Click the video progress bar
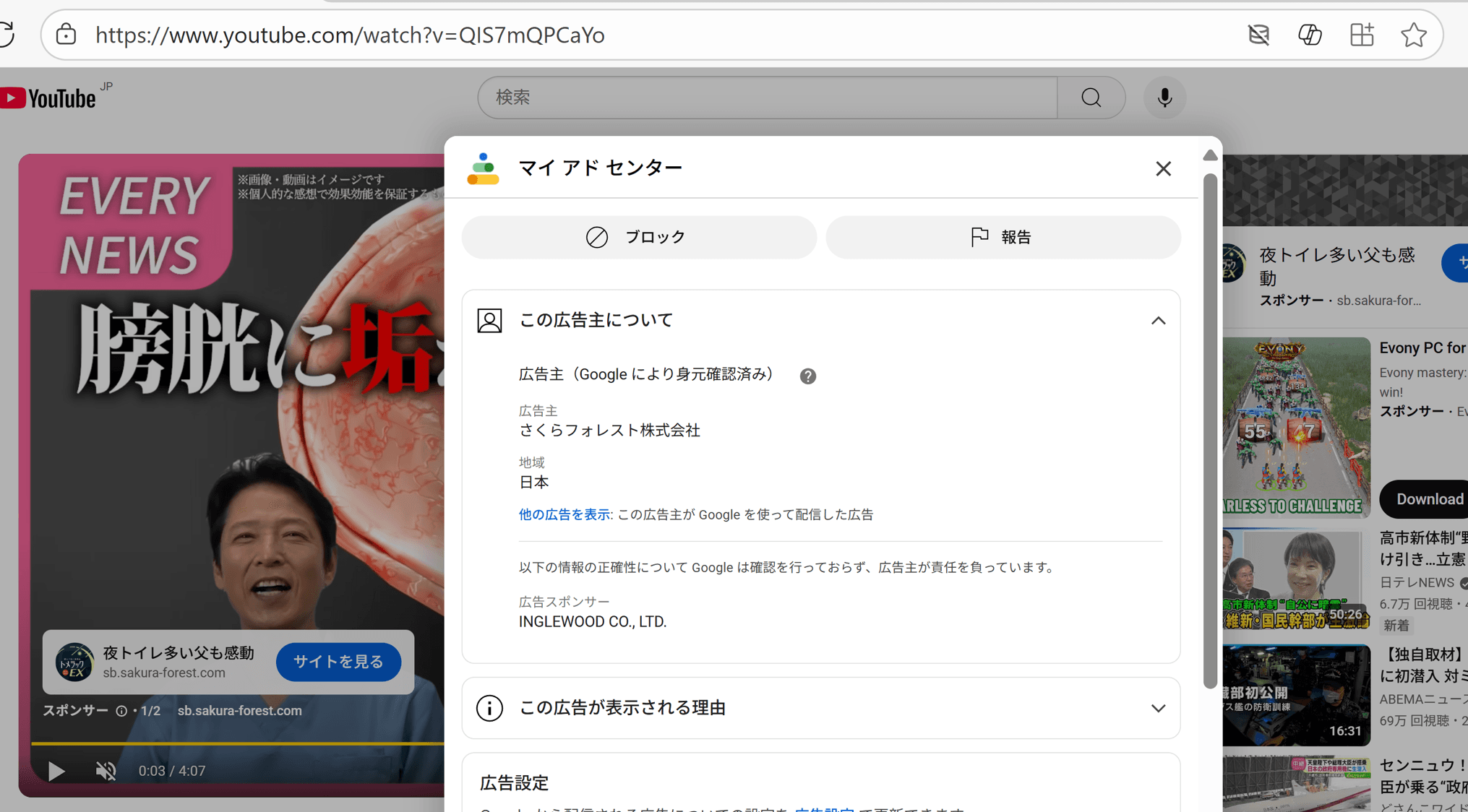Viewport: 1468px width, 812px height. click(237, 743)
